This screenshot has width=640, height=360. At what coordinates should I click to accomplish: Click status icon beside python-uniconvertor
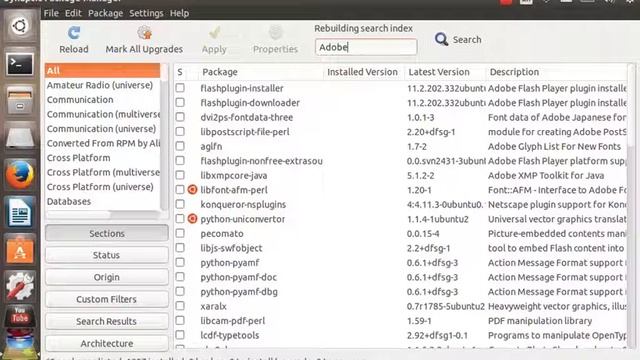tap(192, 219)
